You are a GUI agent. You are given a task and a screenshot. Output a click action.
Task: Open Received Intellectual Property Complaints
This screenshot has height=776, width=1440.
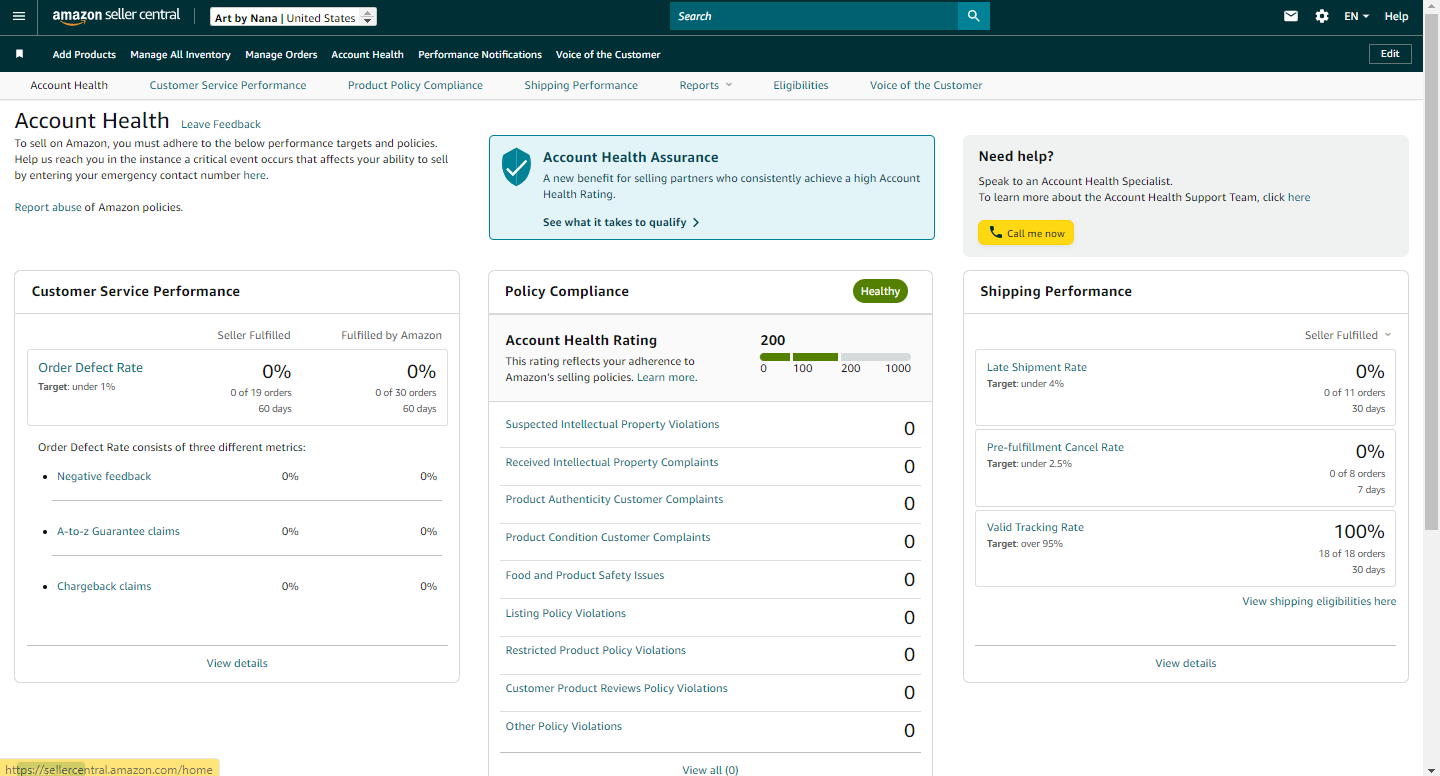[612, 462]
